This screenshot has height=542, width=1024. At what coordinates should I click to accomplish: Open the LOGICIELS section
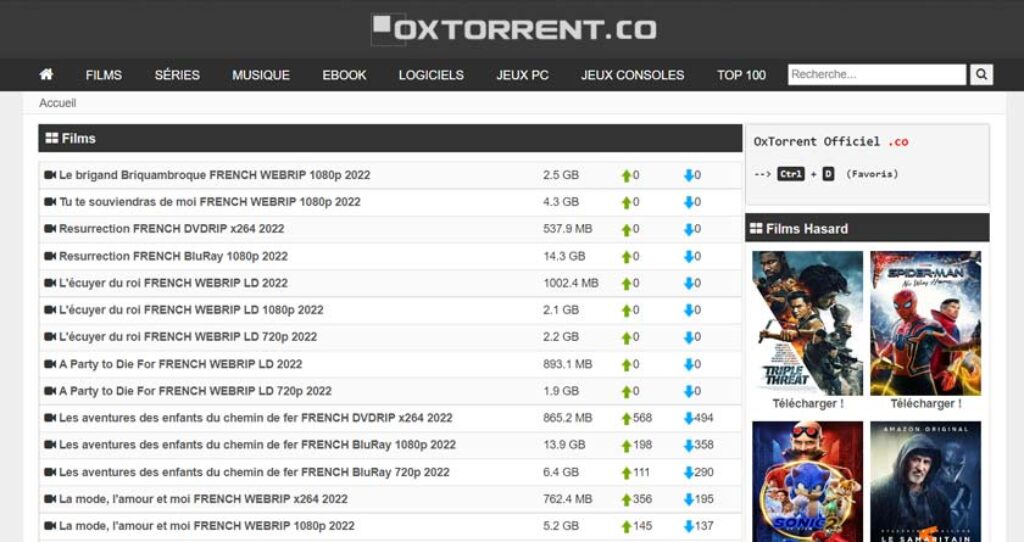point(431,75)
